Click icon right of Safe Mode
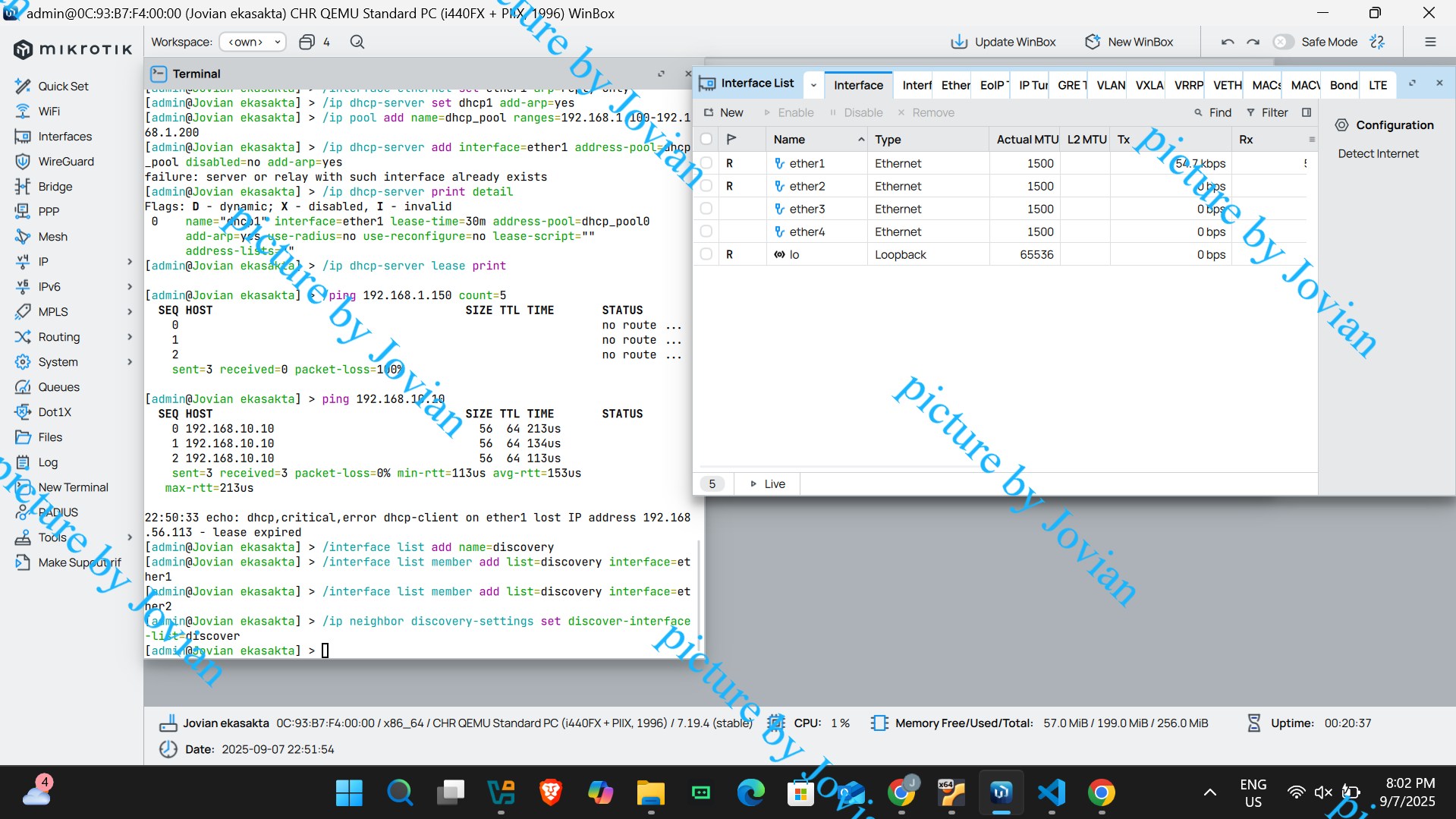This screenshot has height=819, width=1456. pos(1378,43)
